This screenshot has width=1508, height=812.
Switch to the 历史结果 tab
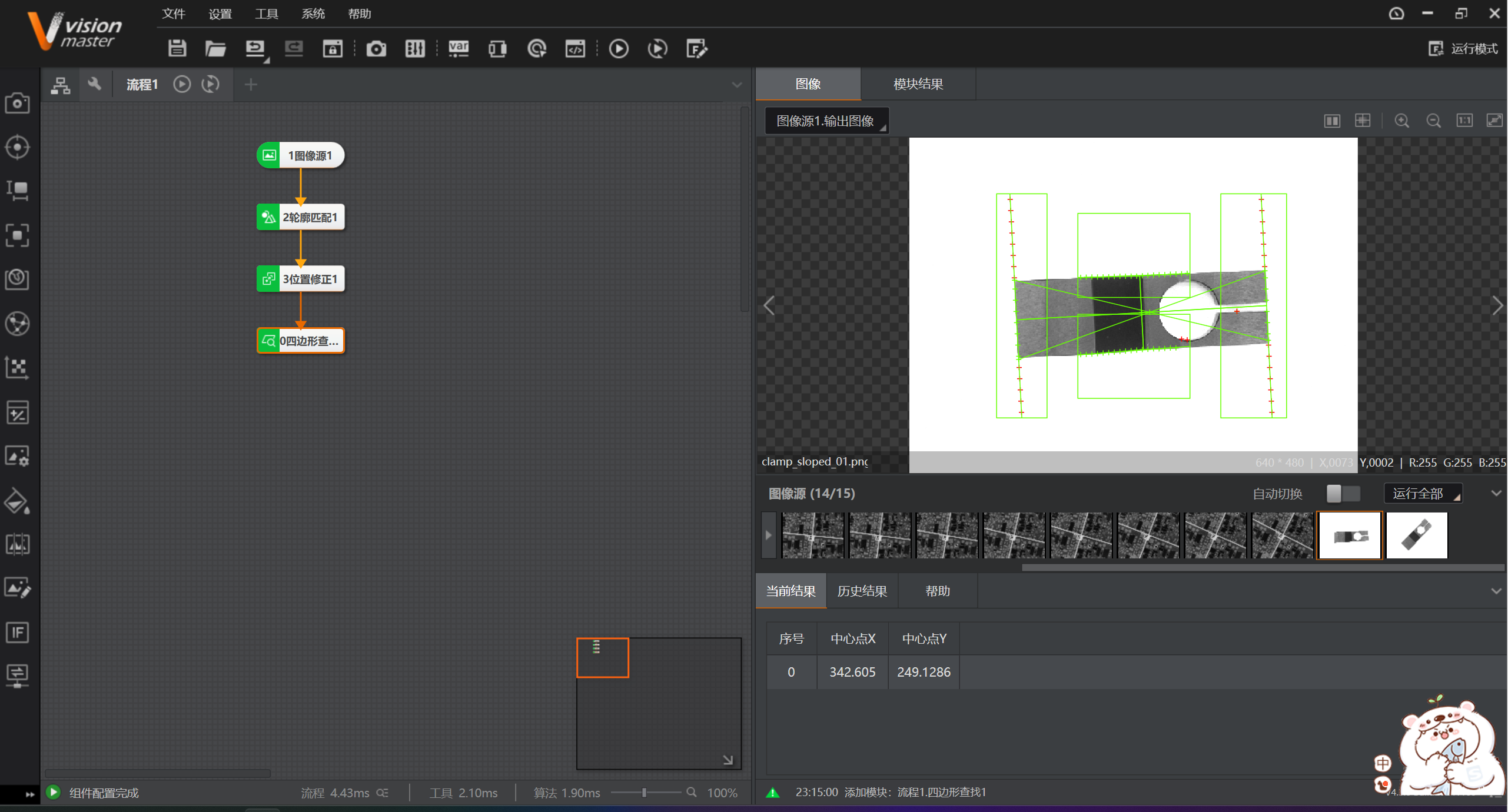click(862, 591)
